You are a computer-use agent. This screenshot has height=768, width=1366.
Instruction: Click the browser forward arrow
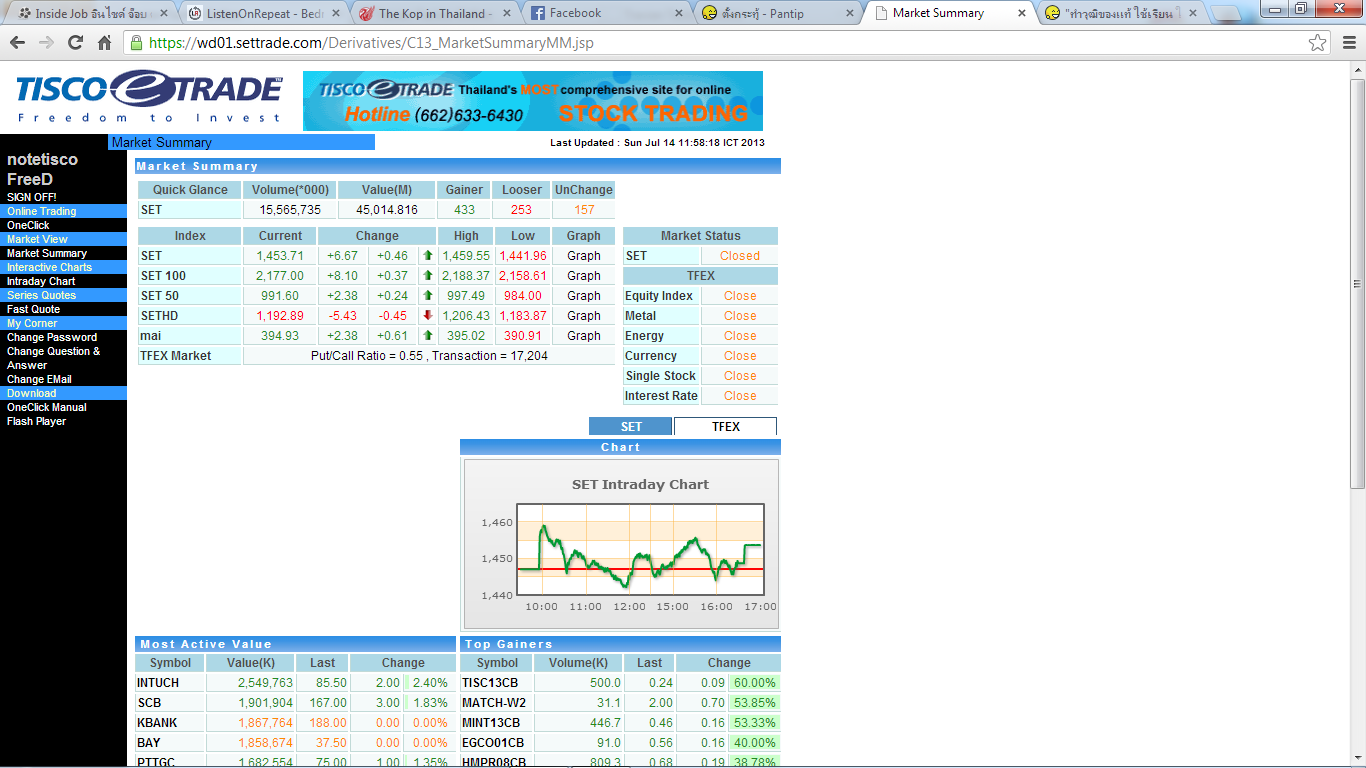point(46,43)
